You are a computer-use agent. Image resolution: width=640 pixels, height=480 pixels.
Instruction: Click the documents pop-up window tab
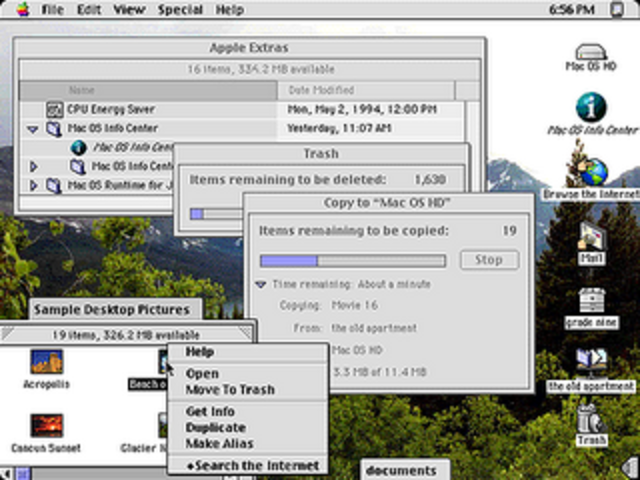tap(404, 470)
